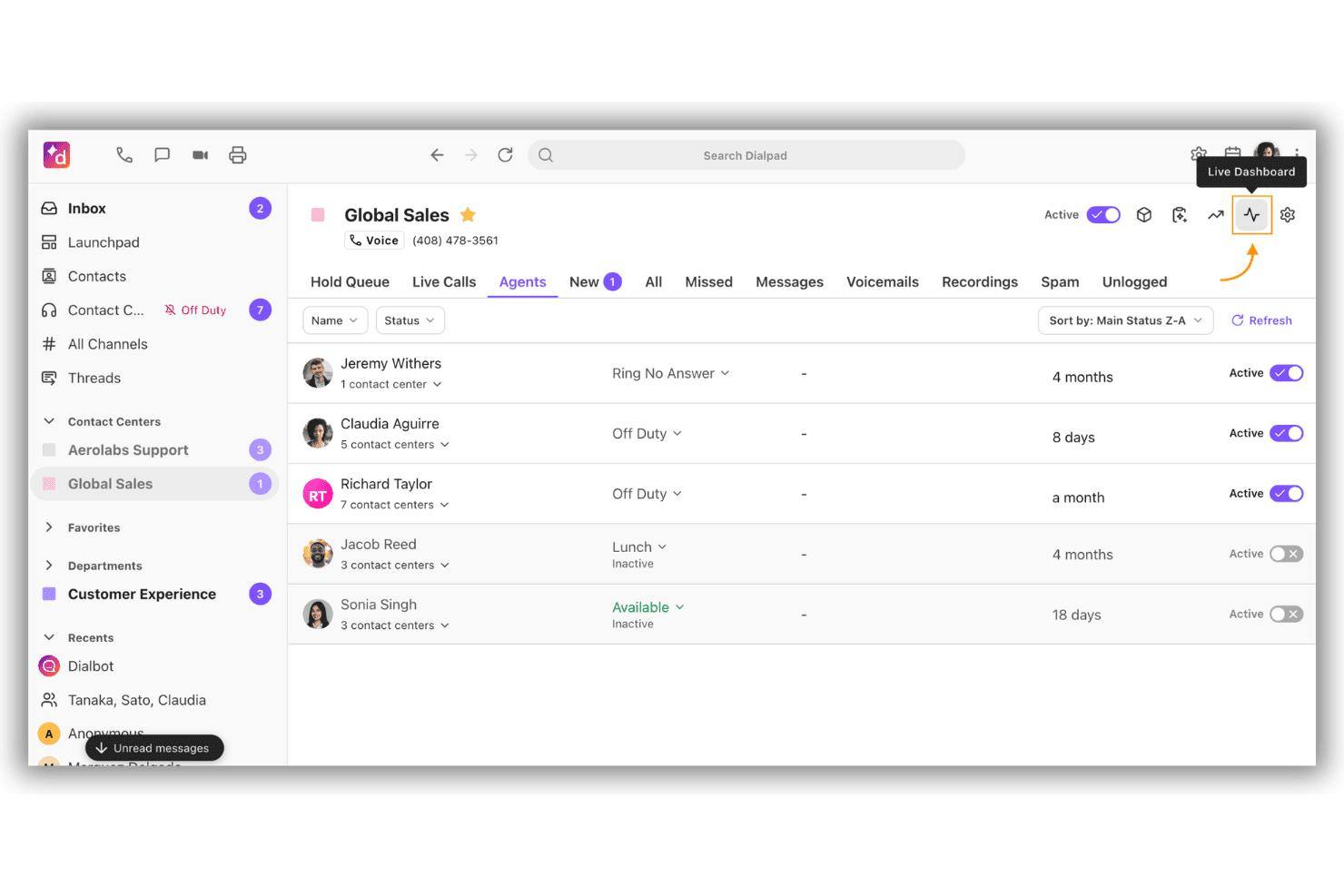Star or unstar Global Sales as a favorite
This screenshot has height=896, width=1344.
(468, 215)
